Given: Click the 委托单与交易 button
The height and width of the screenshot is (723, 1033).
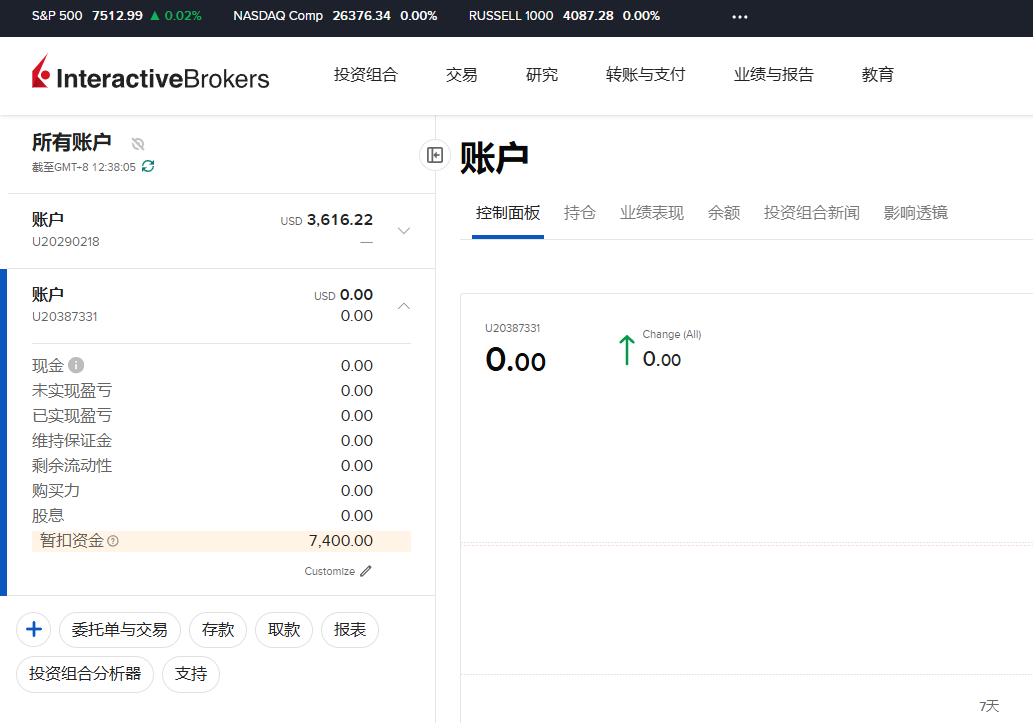Looking at the screenshot, I should tap(119, 629).
